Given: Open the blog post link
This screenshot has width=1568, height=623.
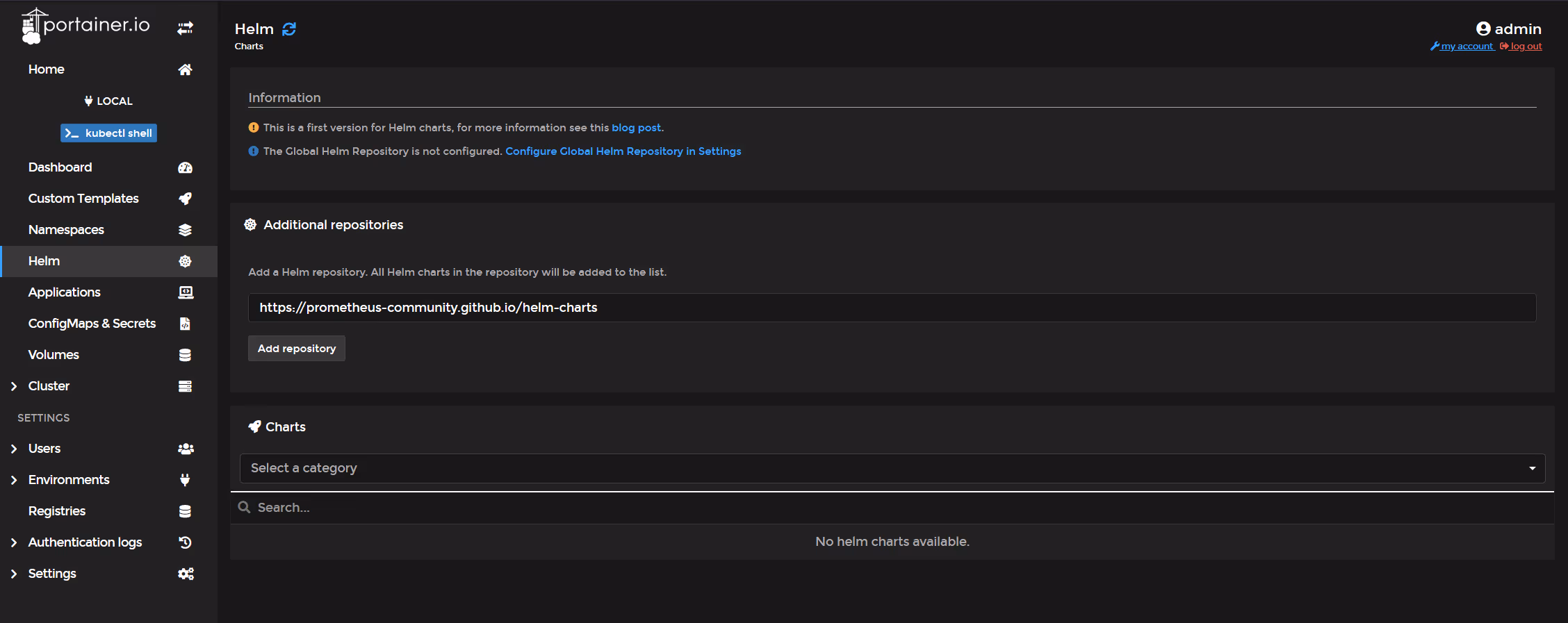Looking at the screenshot, I should pos(636,128).
